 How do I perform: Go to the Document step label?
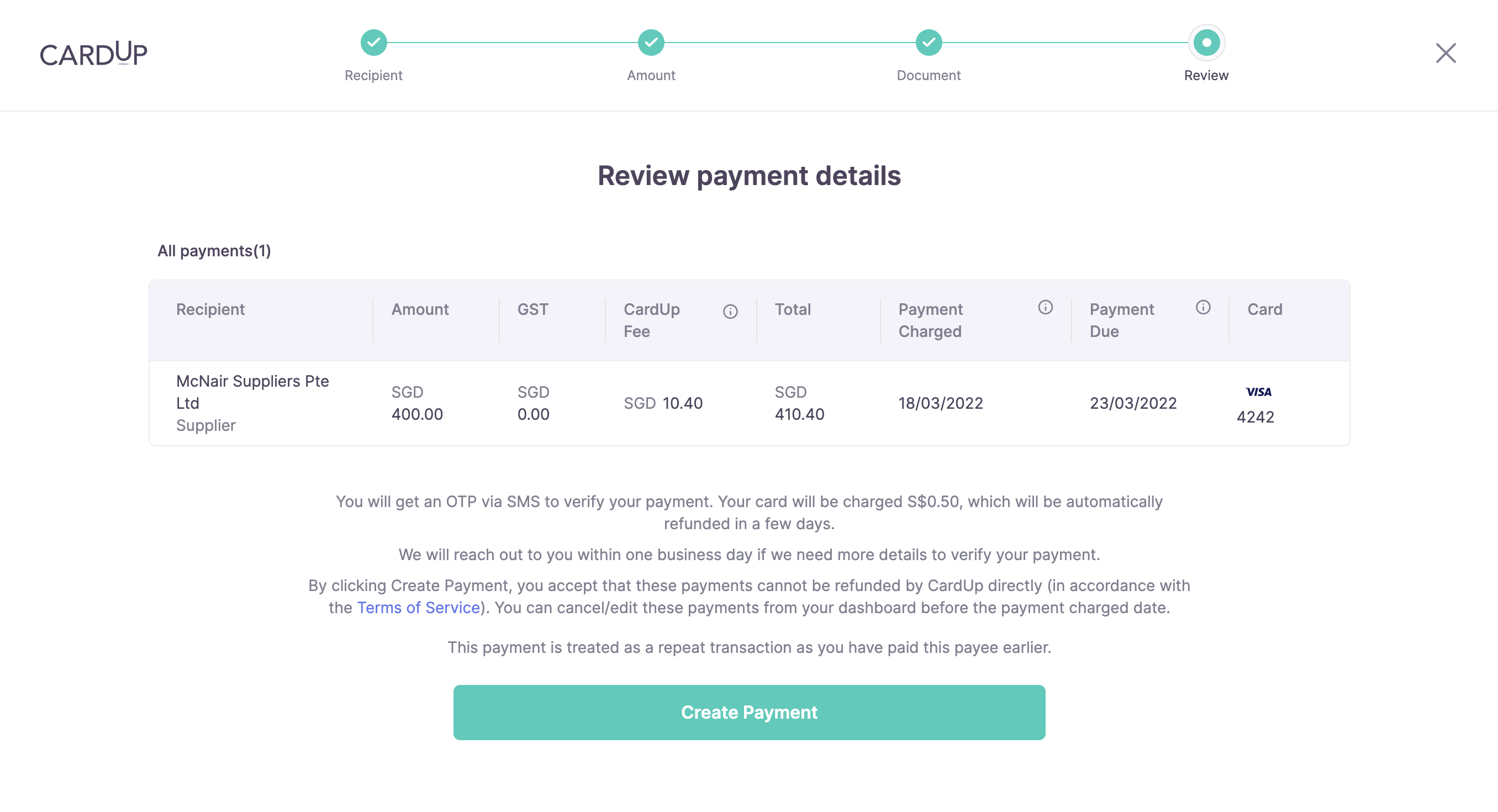coord(929,76)
